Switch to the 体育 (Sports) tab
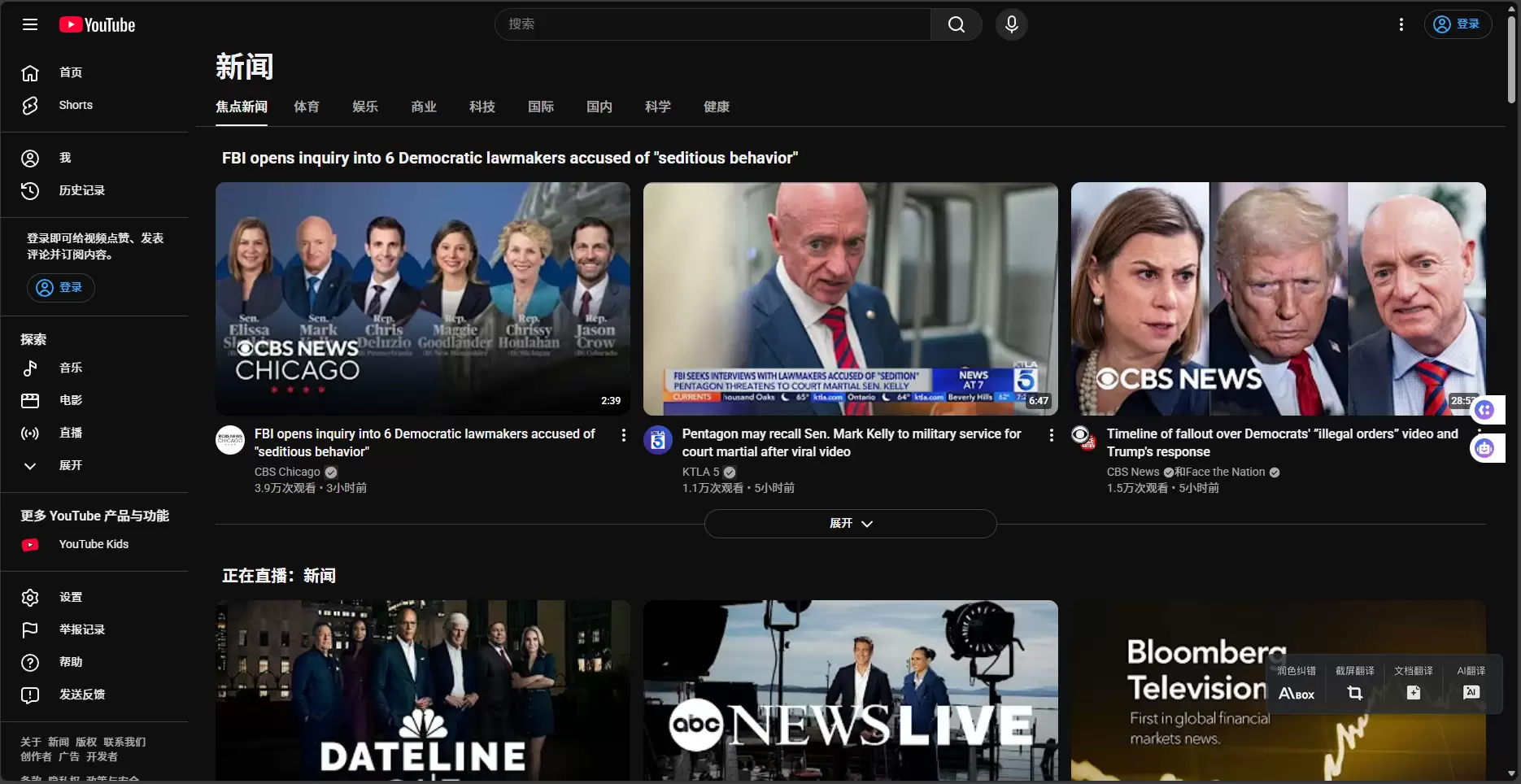Image resolution: width=1521 pixels, height=784 pixels. click(307, 107)
